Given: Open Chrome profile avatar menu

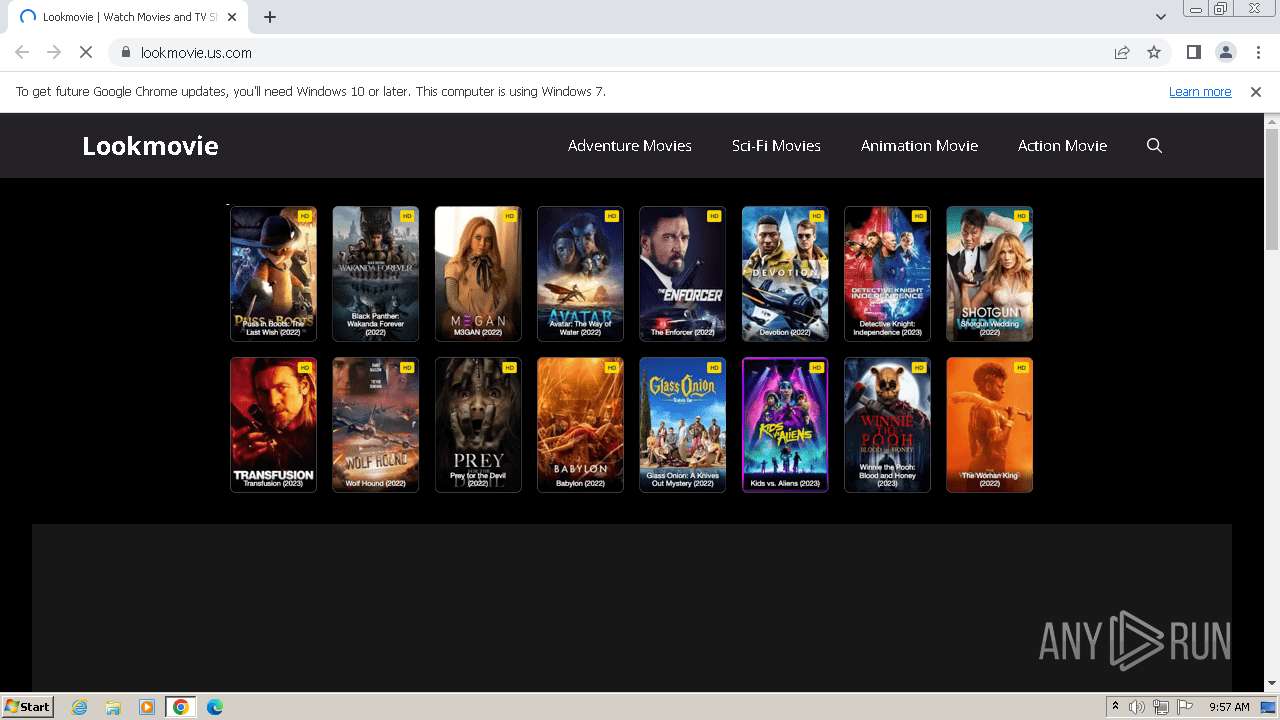Looking at the screenshot, I should 1225,53.
